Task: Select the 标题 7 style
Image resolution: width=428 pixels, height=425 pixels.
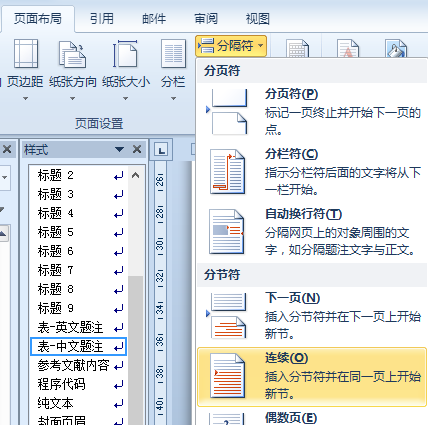Action: point(78,270)
